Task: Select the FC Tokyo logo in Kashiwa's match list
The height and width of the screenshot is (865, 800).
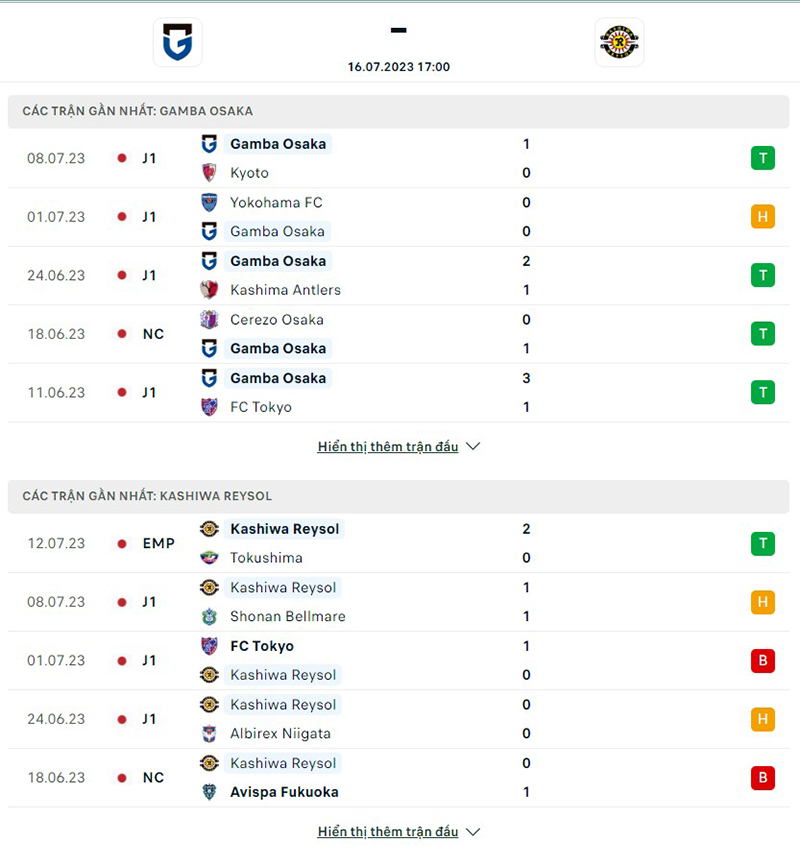Action: coord(210,646)
